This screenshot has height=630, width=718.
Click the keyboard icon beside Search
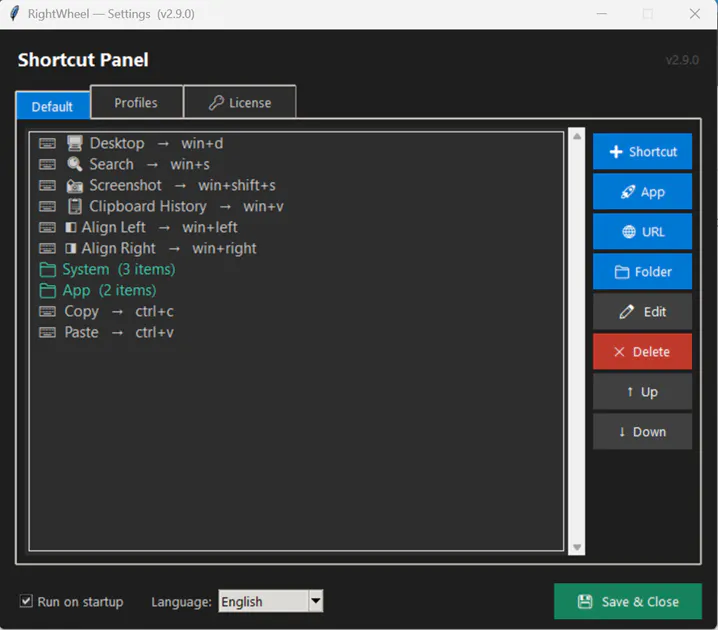(47, 164)
